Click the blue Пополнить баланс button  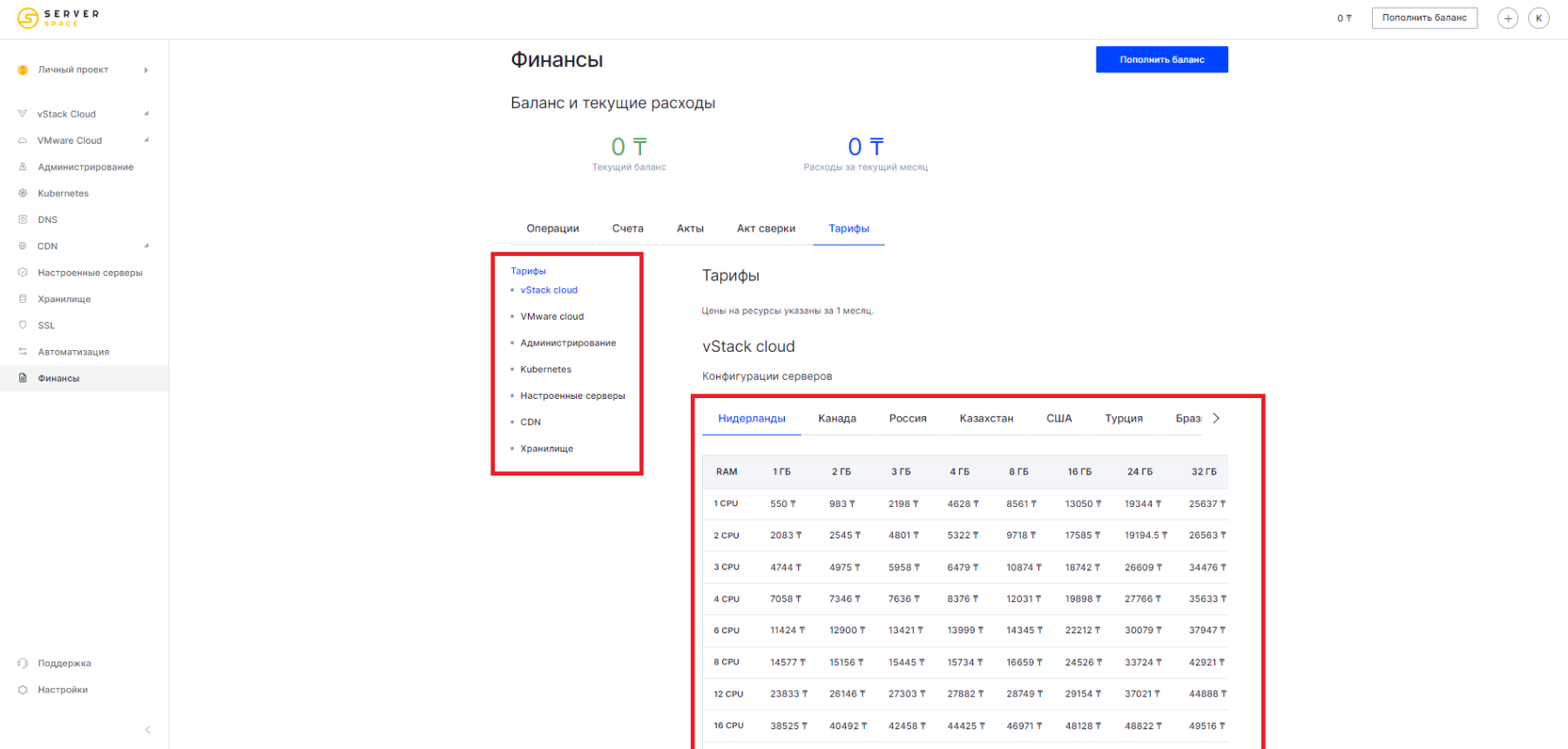click(1162, 59)
